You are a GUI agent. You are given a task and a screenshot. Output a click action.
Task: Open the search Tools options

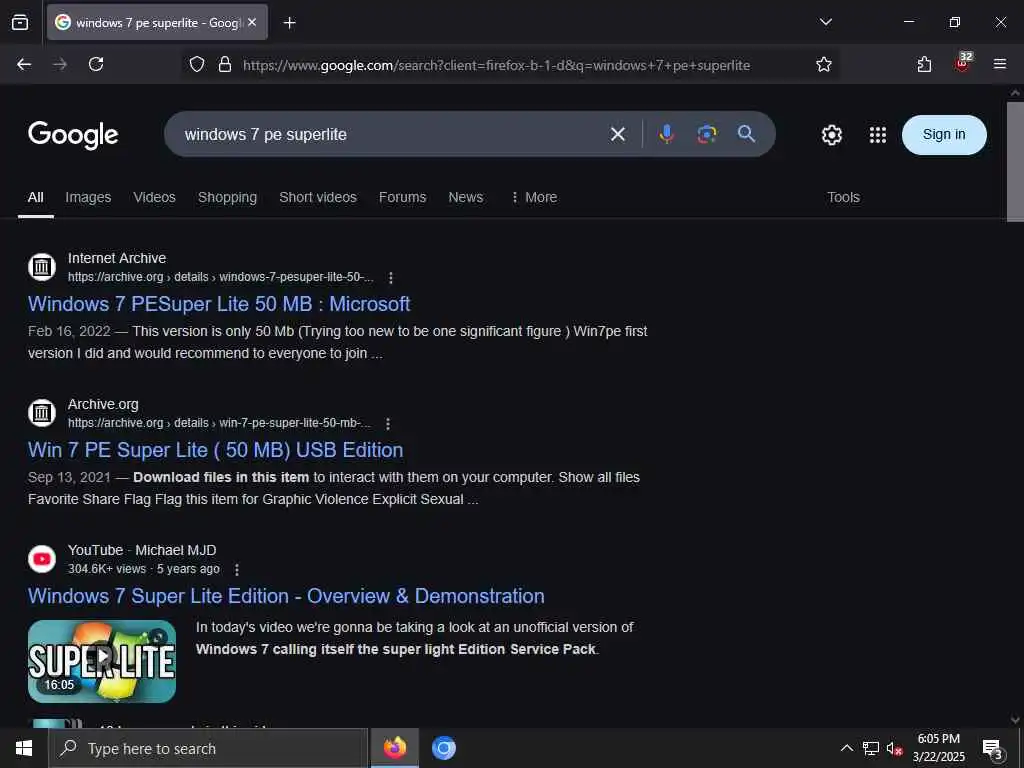pyautogui.click(x=843, y=197)
